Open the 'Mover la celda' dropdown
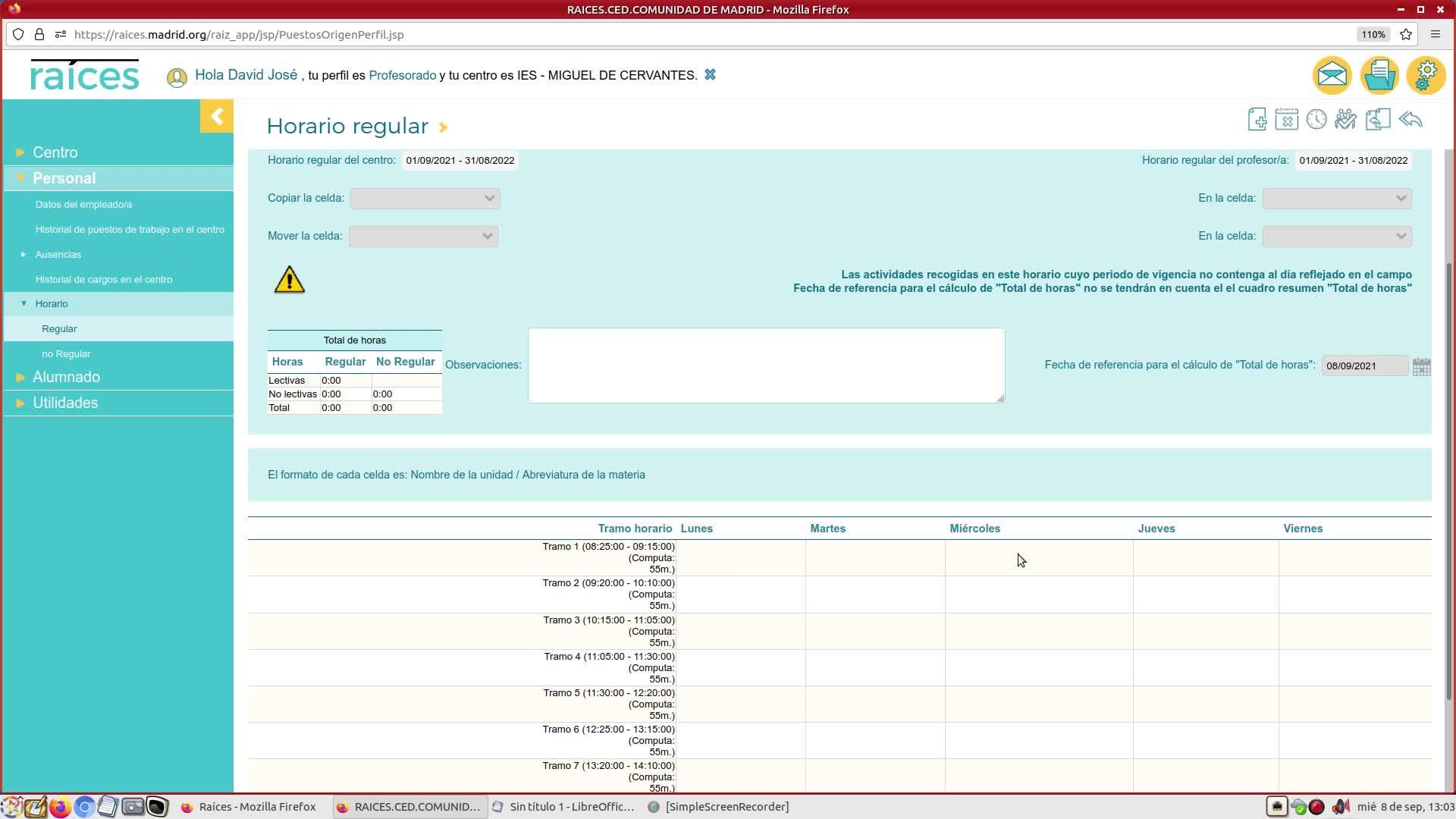 pos(423,237)
